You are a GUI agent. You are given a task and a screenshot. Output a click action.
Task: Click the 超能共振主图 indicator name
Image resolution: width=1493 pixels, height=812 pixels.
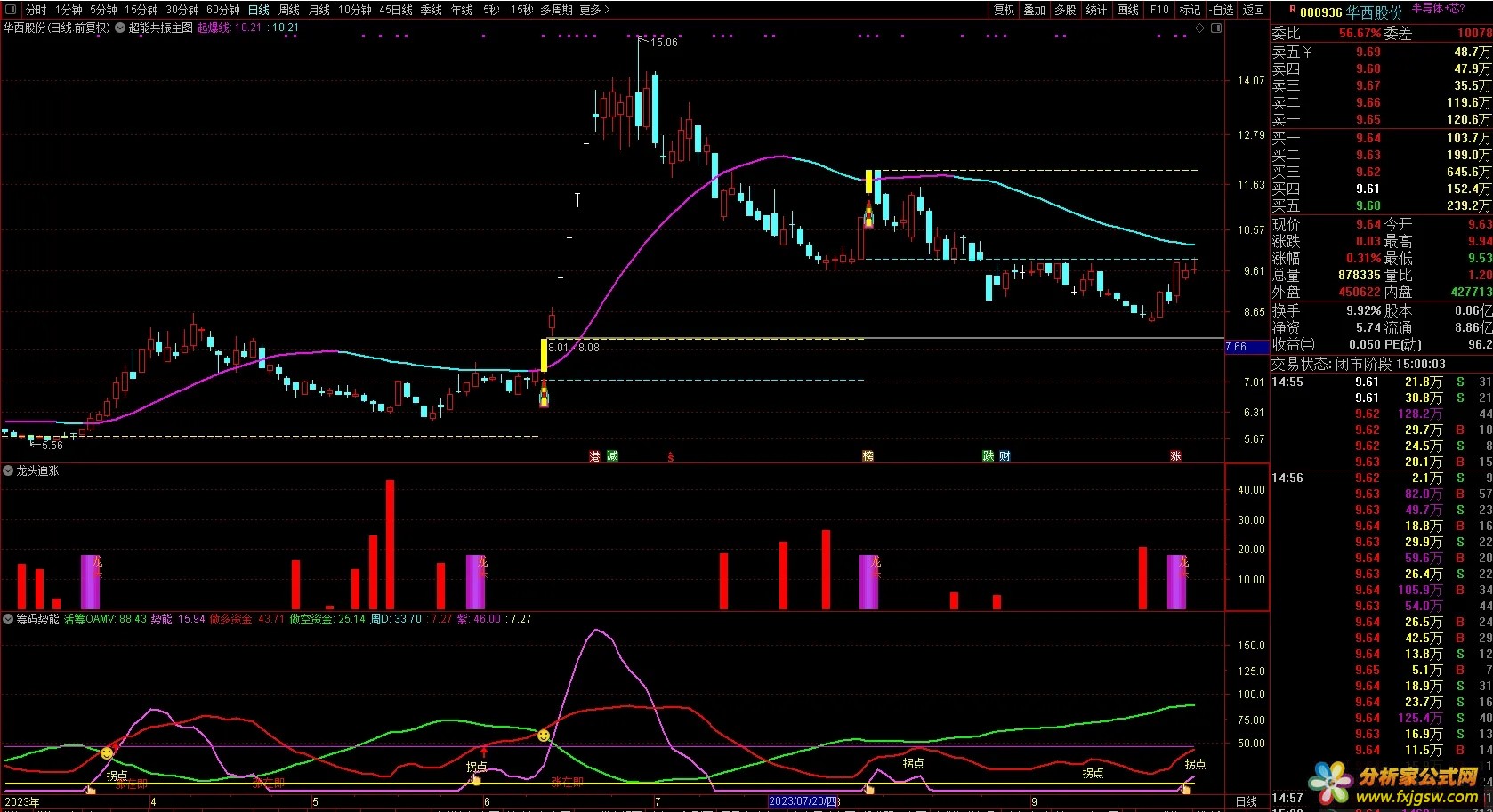(161, 28)
